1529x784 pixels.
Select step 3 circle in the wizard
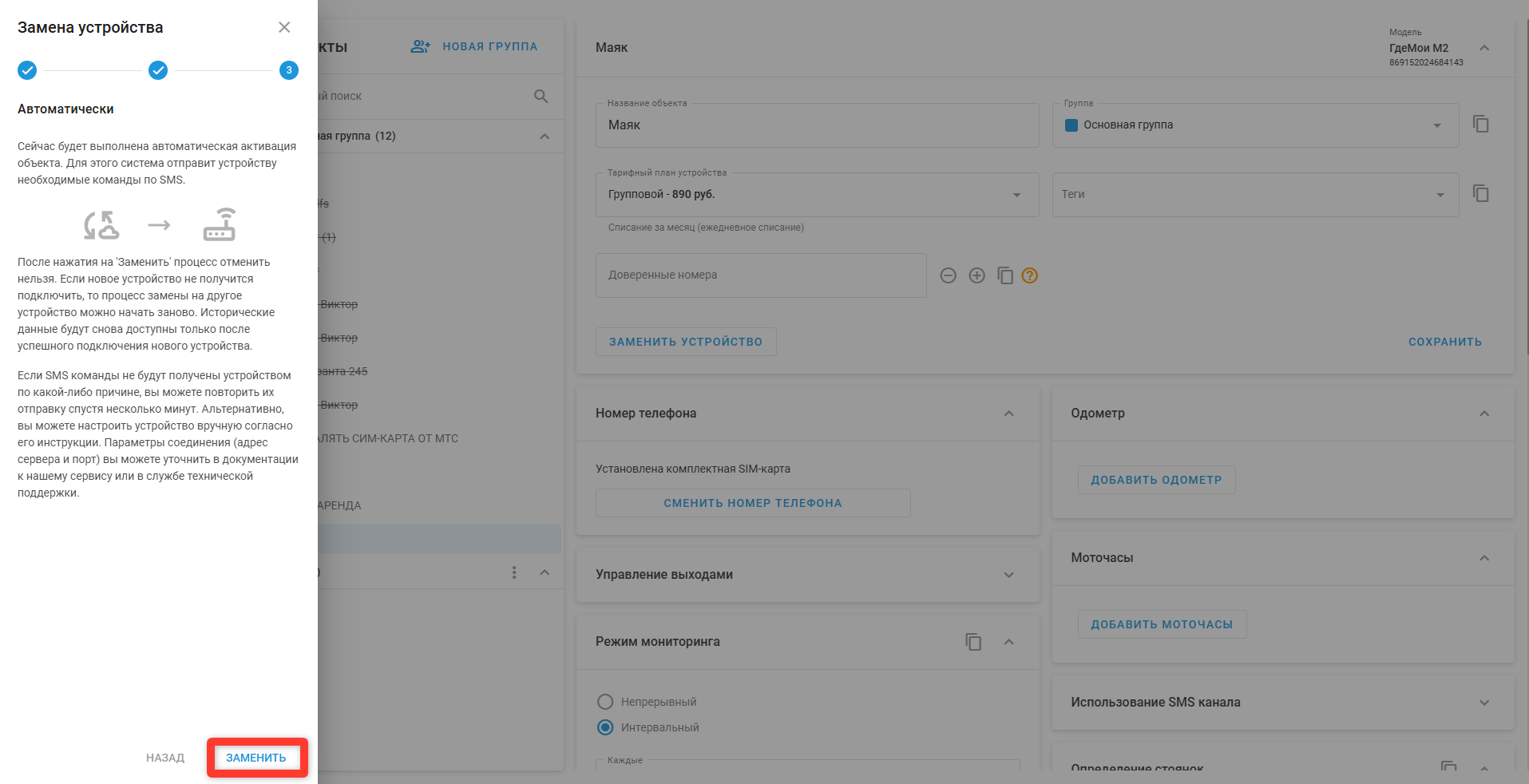point(289,70)
